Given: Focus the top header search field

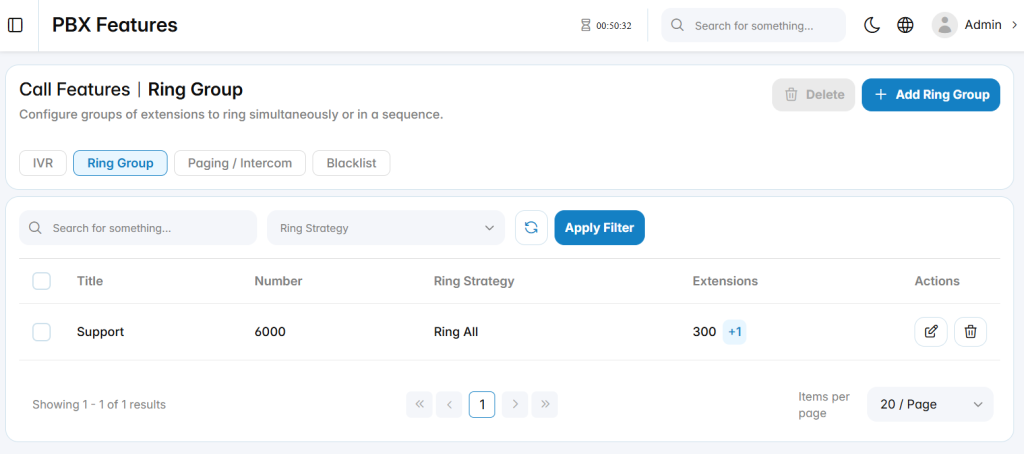Looking at the screenshot, I should (x=754, y=25).
